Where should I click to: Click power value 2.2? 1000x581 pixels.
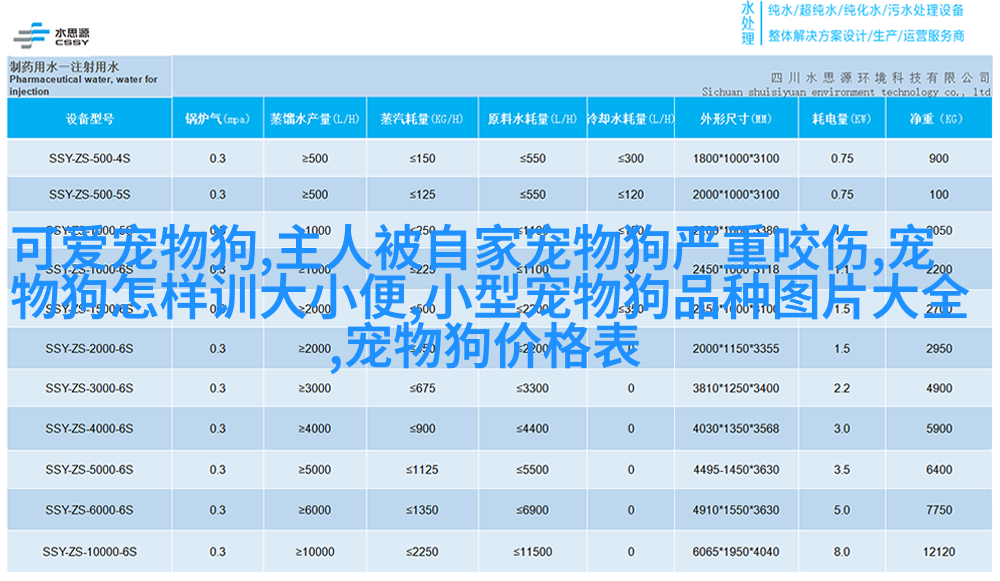pos(842,388)
